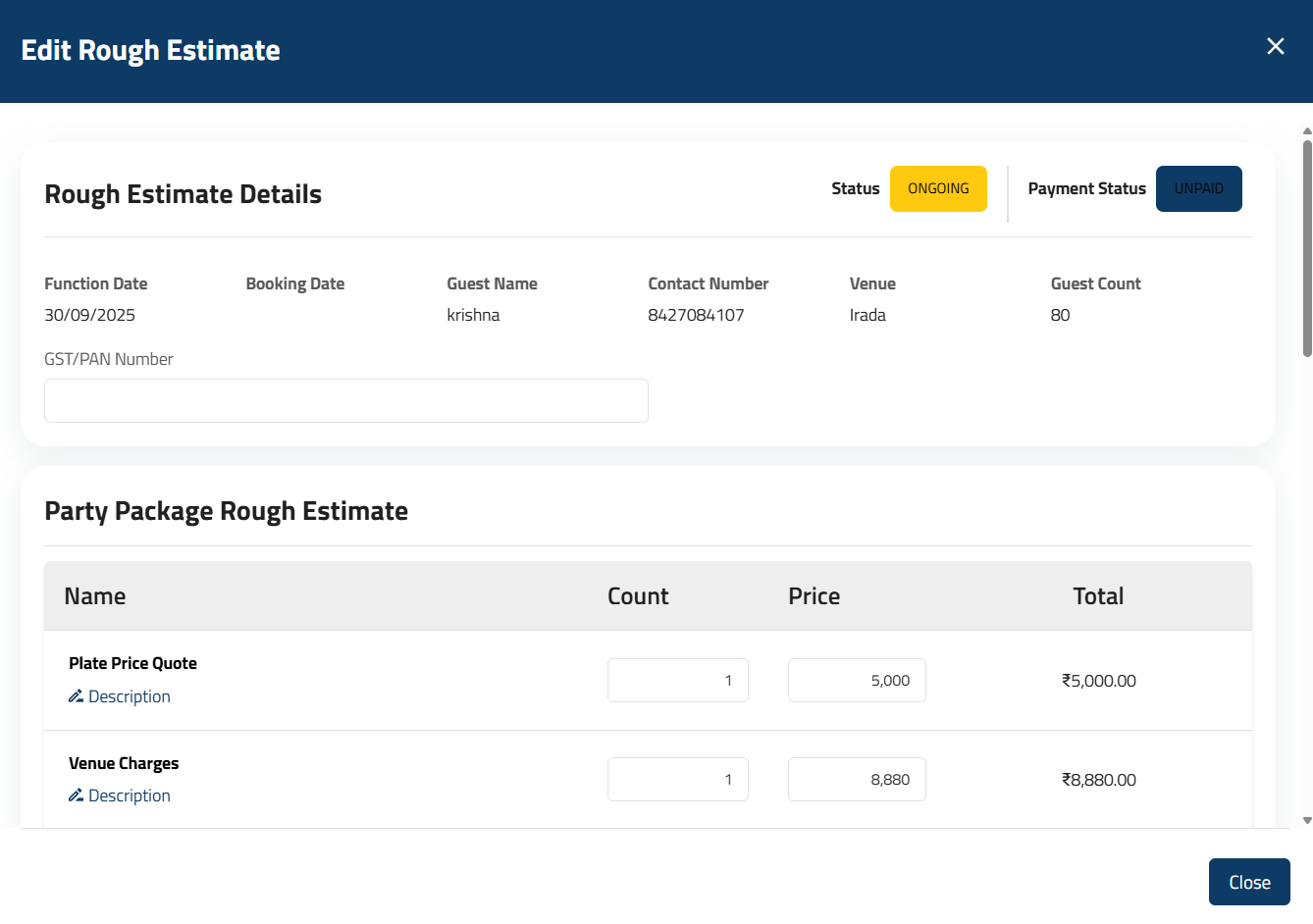The image size is (1313, 924).
Task: Click the Total value ₹5,000.00
Action: click(x=1099, y=680)
